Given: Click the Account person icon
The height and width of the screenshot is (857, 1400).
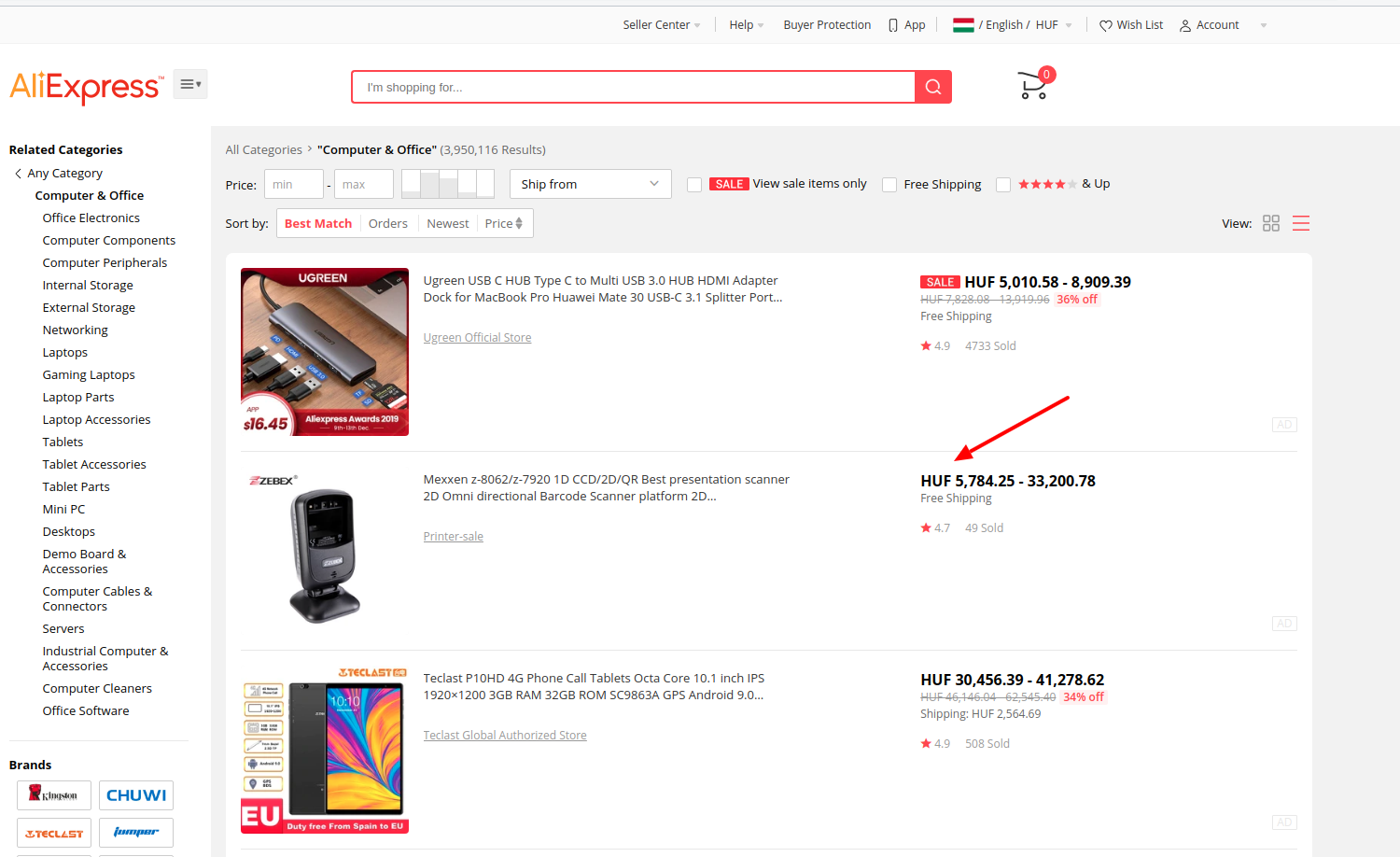Looking at the screenshot, I should 1185,25.
